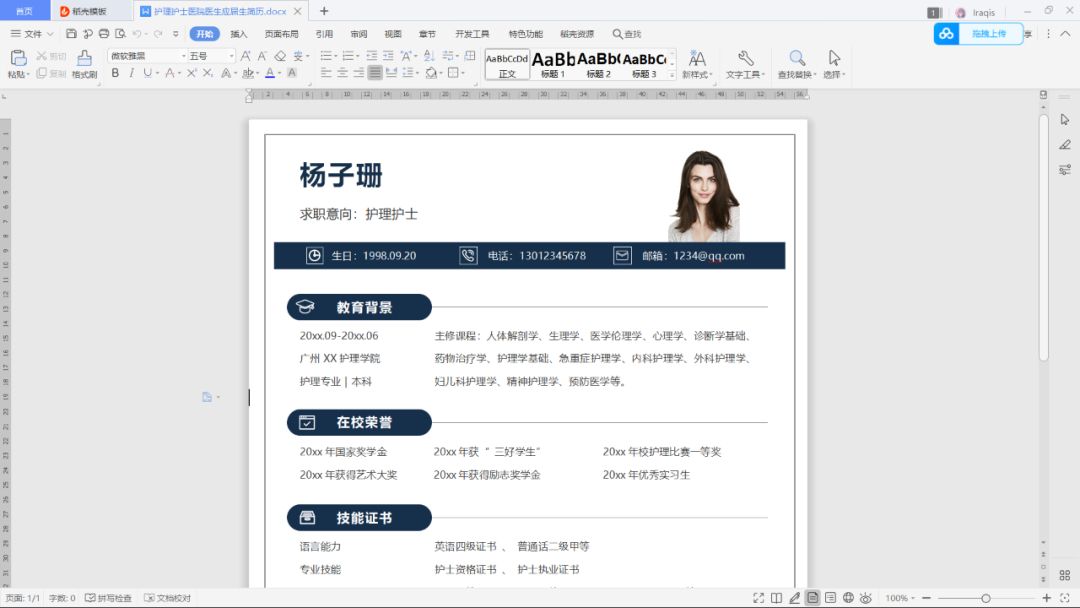
Task: Align text left
Action: point(326,73)
